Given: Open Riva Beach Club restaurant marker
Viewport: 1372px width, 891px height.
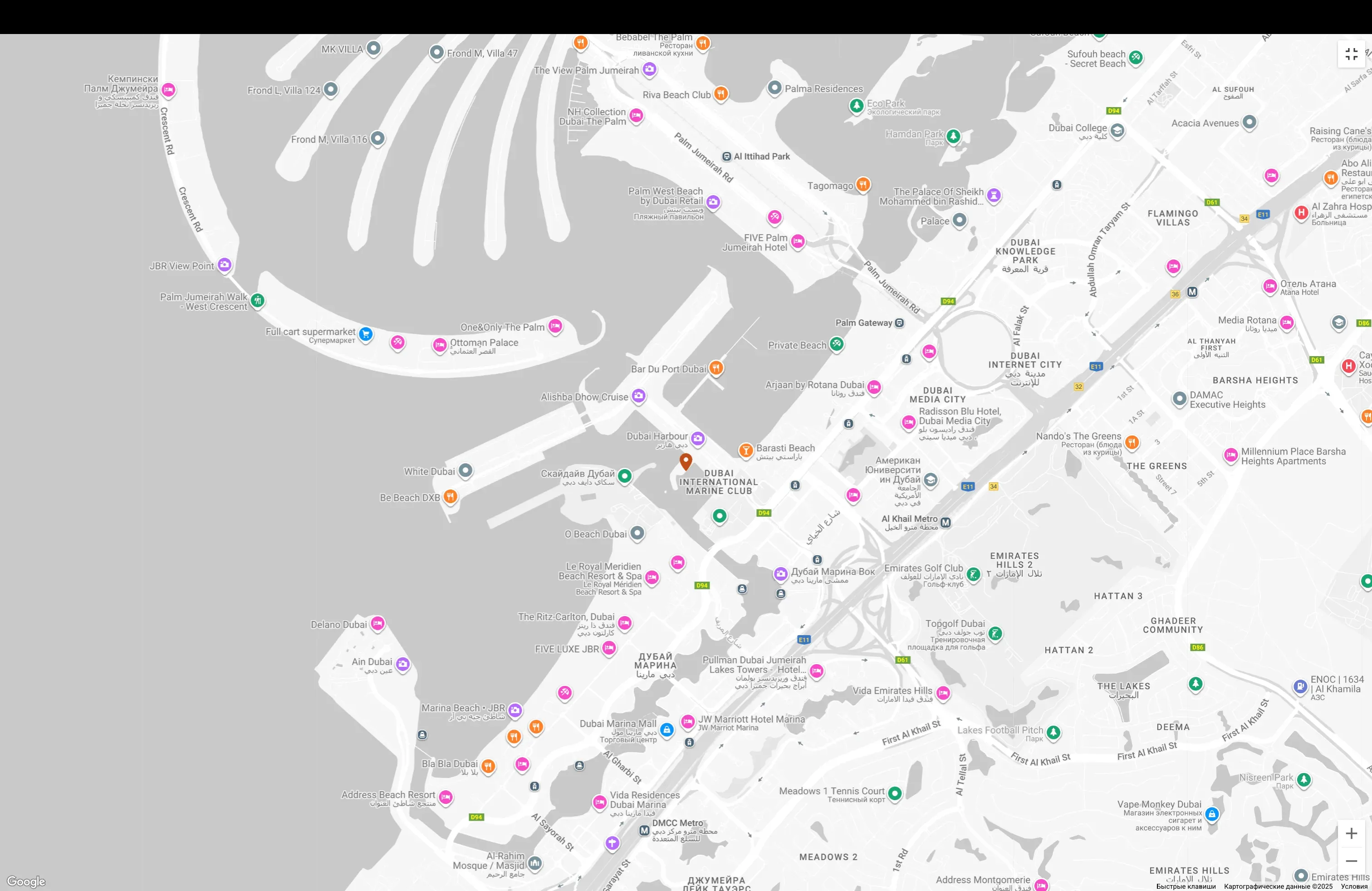Looking at the screenshot, I should (x=720, y=93).
